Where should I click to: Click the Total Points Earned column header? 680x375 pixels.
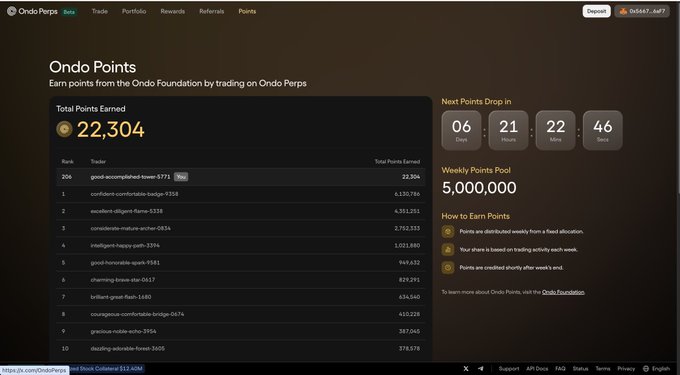pos(397,162)
